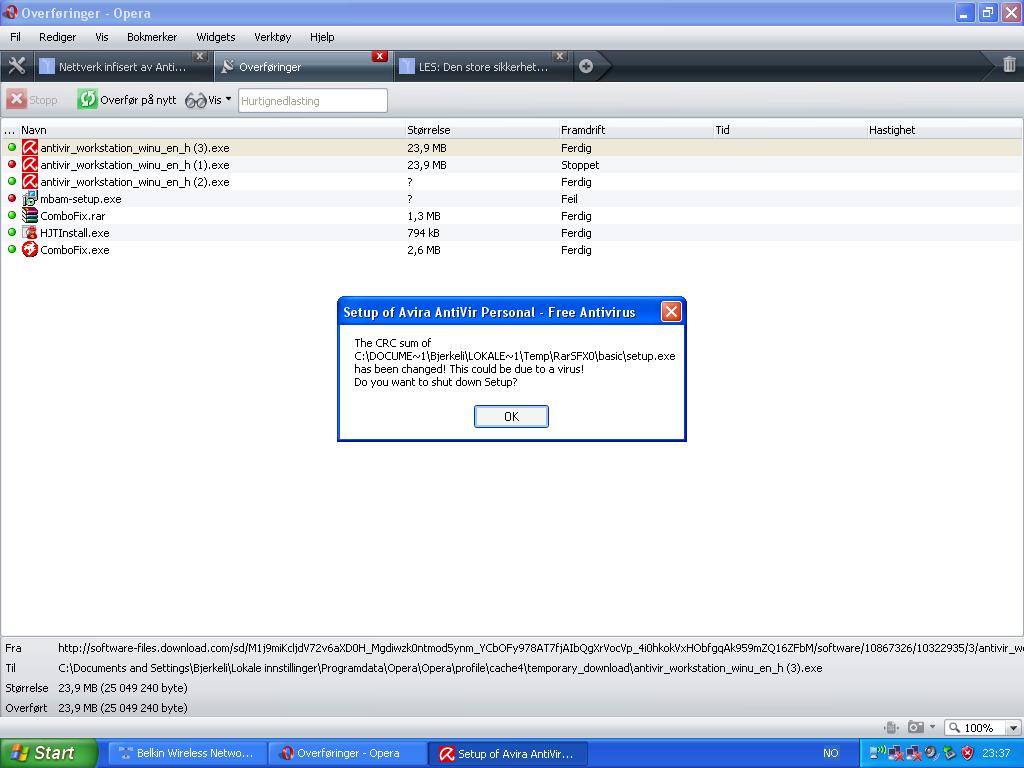This screenshot has height=768, width=1024.
Task: Click the Start button
Action: tap(48, 753)
